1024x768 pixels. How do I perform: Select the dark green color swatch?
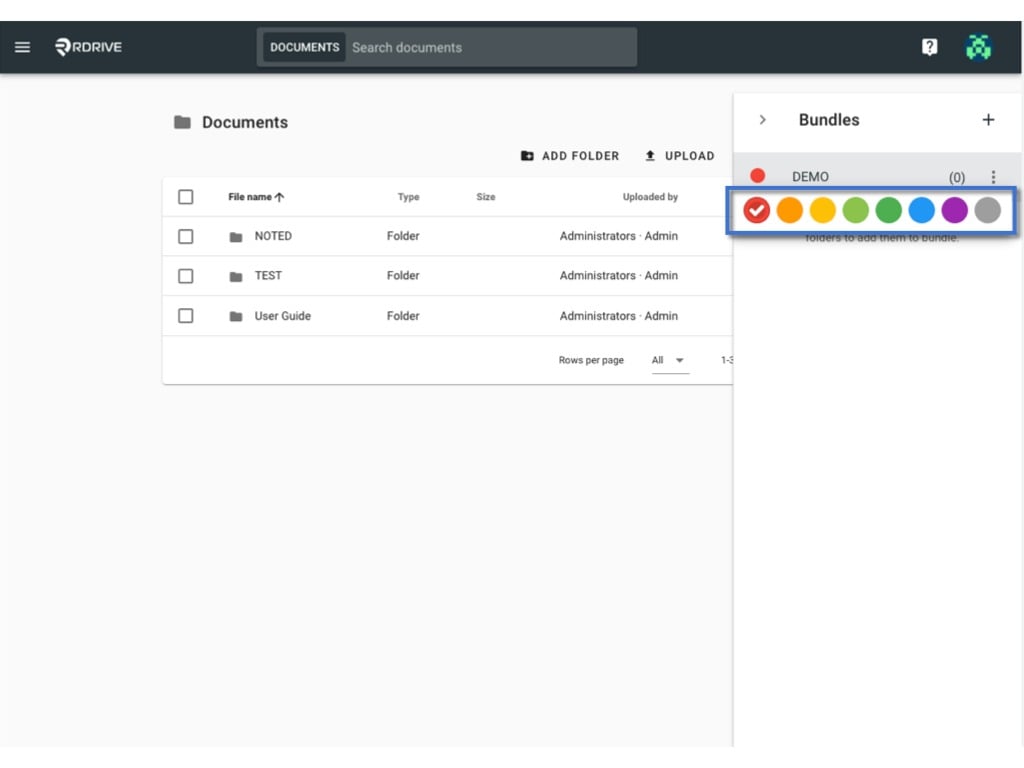(x=888, y=210)
